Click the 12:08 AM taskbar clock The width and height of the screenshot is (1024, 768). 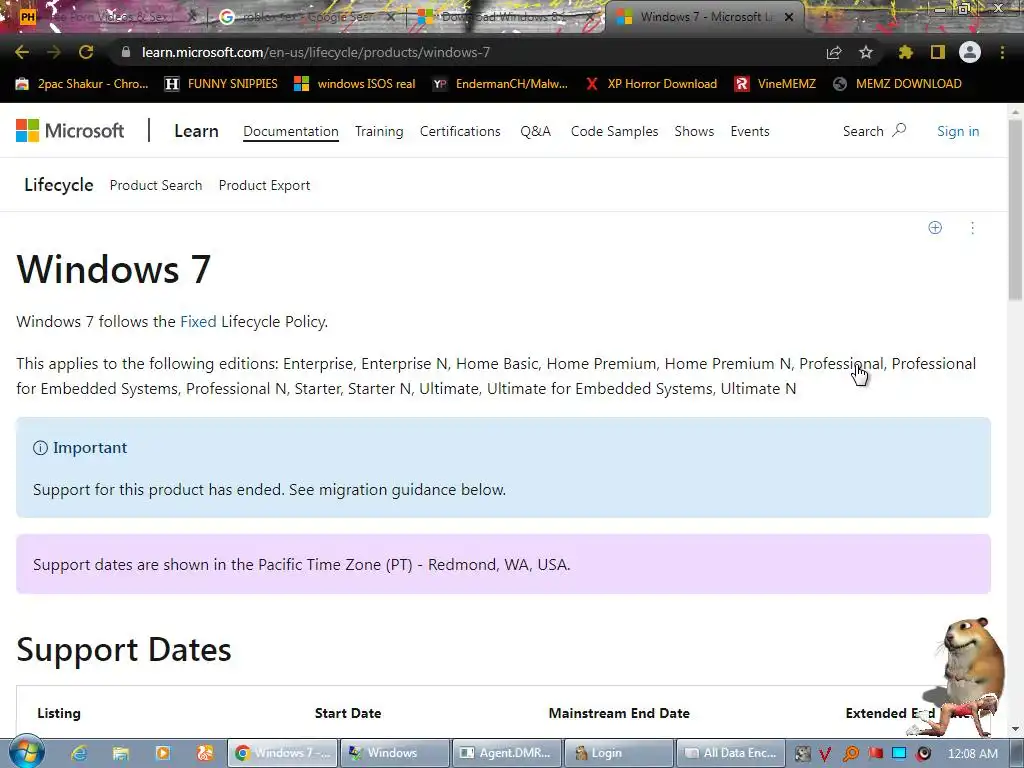972,754
